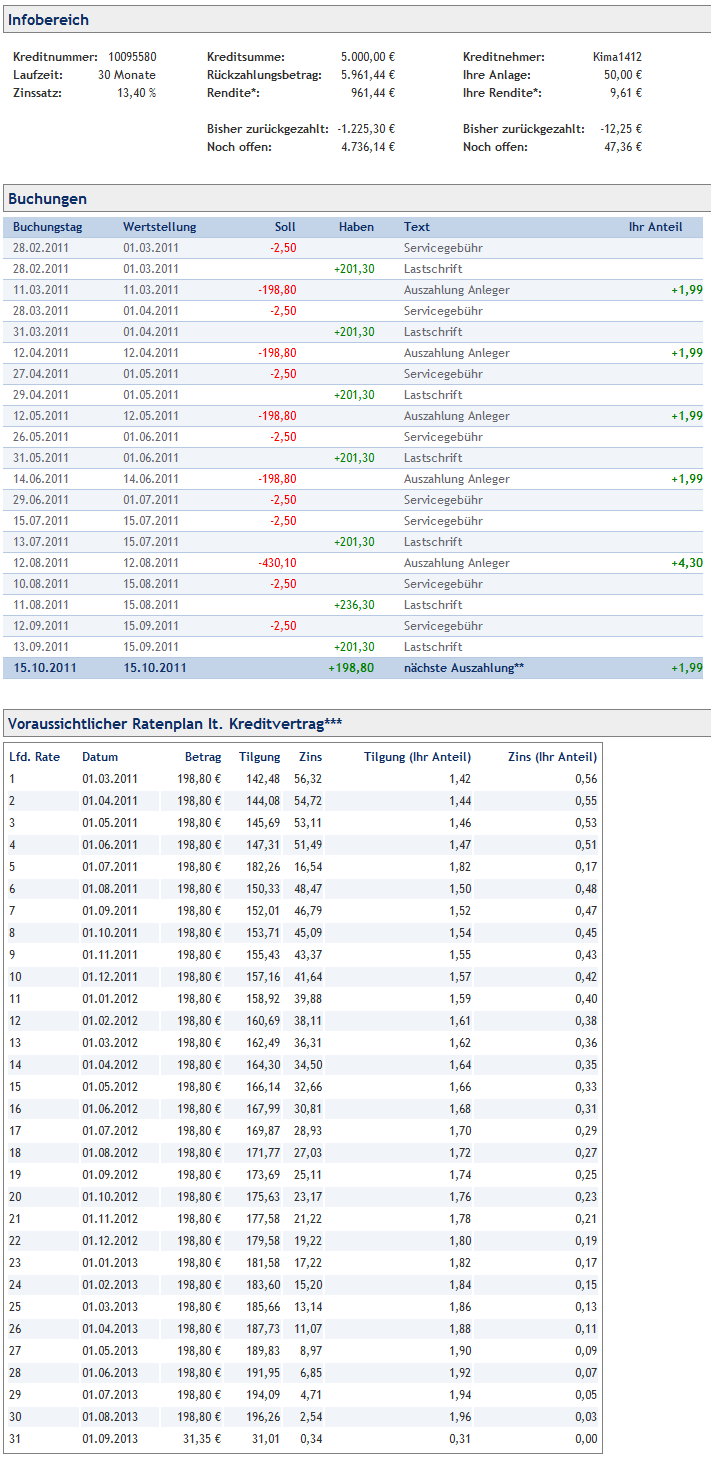Image resolution: width=711 pixels, height=1458 pixels.
Task: Select the upcoming payout amount +198,80
Action: [x=351, y=668]
